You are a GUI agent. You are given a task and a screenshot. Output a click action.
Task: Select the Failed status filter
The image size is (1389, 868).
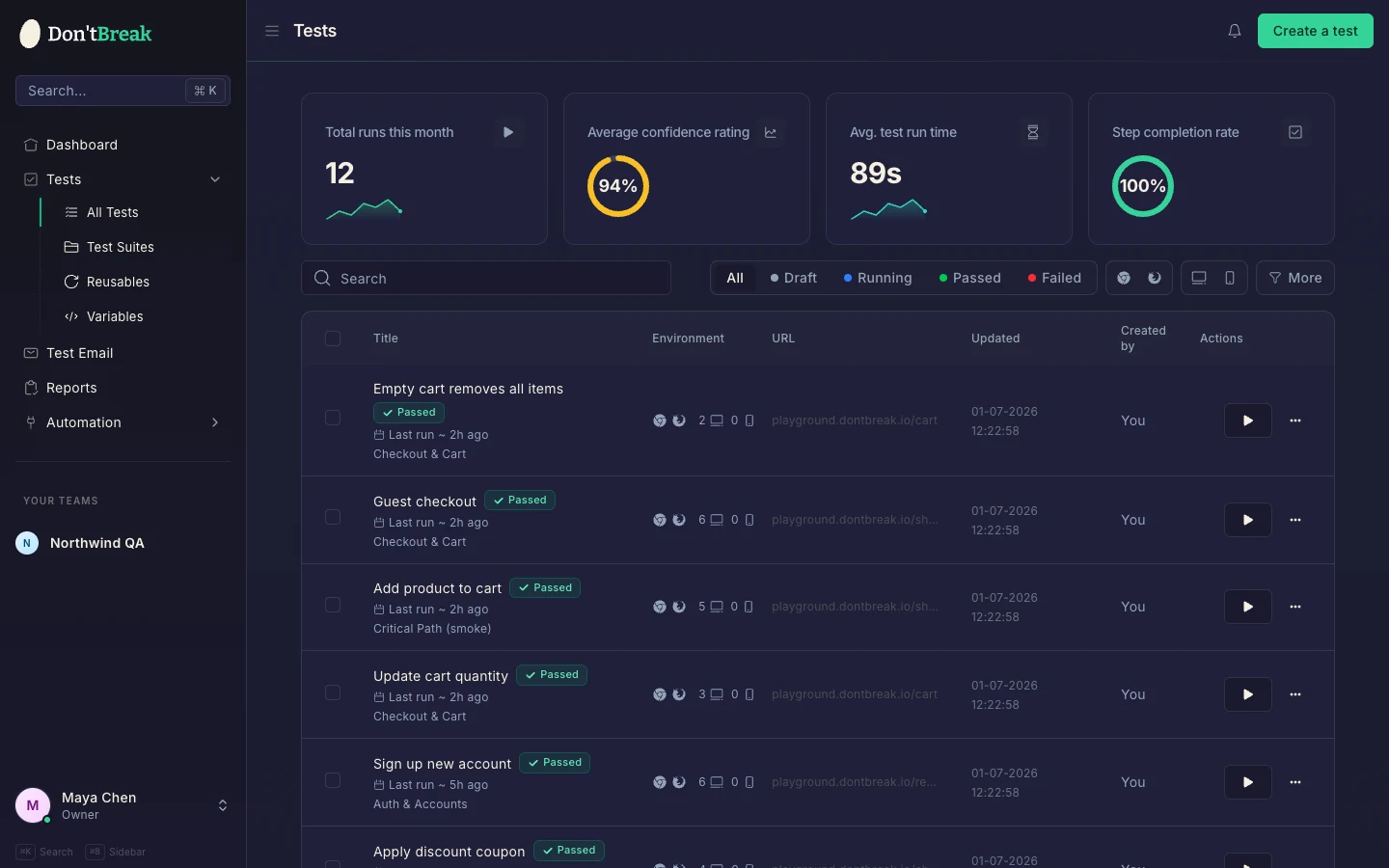pyautogui.click(x=1055, y=278)
